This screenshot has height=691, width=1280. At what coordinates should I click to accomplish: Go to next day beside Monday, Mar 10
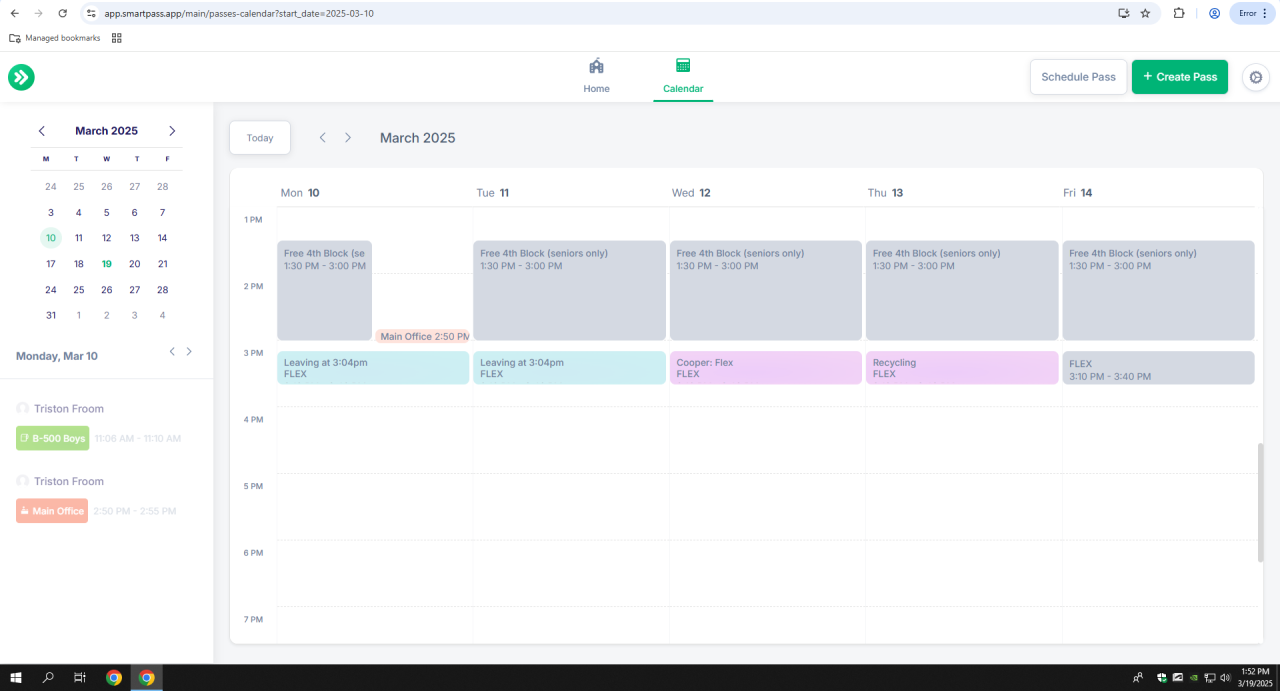[189, 352]
